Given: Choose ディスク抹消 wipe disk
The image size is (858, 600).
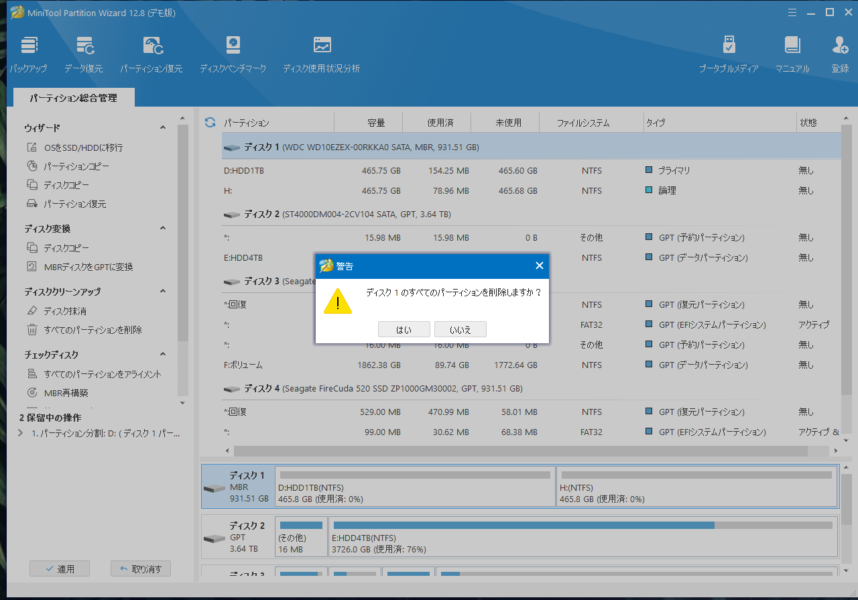Looking at the screenshot, I should [57, 311].
